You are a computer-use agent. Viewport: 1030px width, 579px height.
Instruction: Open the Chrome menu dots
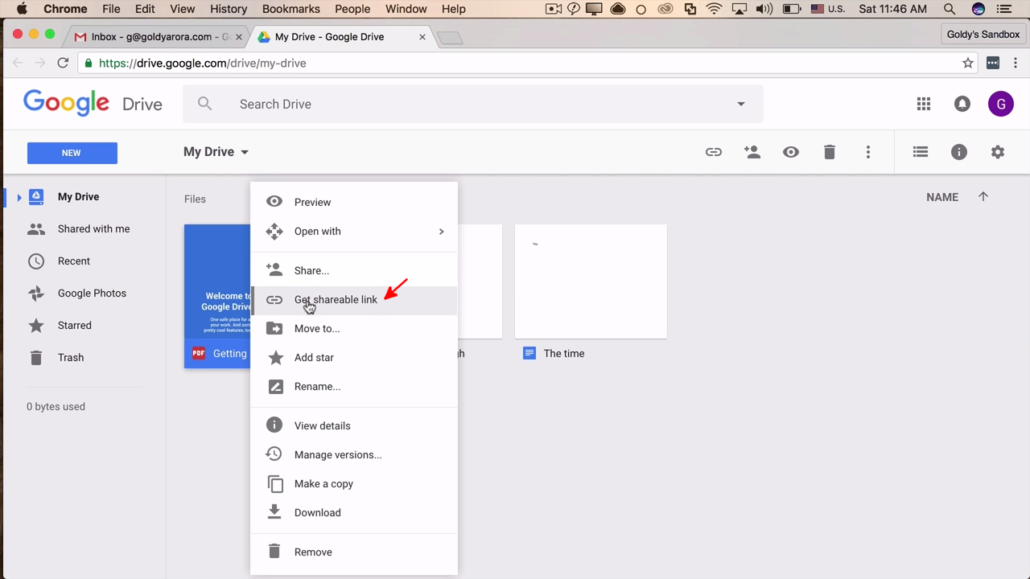pyautogui.click(x=1016, y=63)
